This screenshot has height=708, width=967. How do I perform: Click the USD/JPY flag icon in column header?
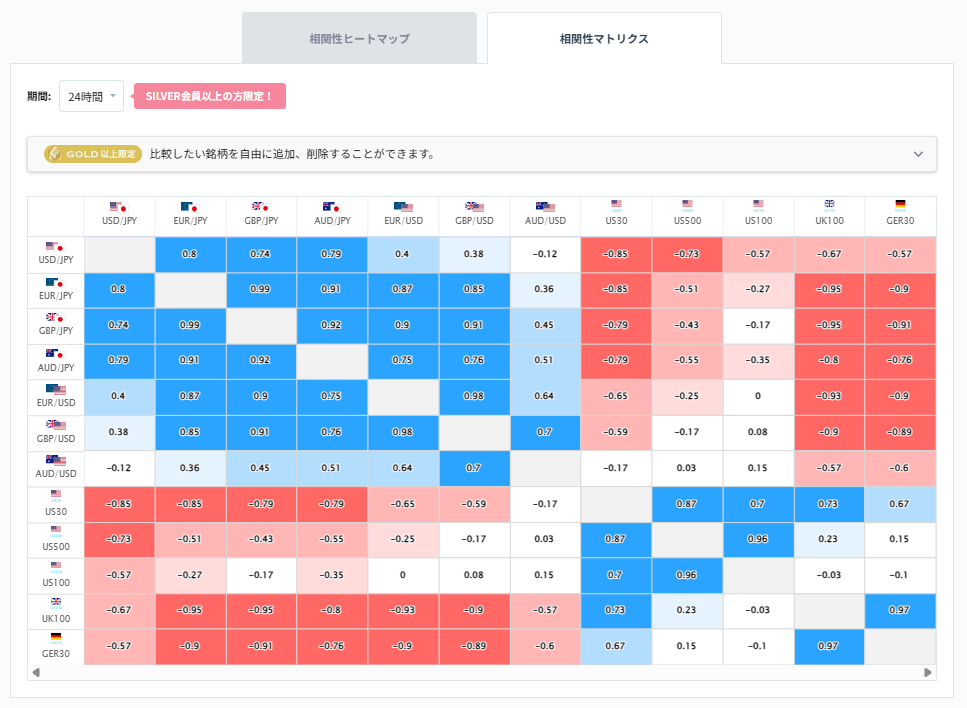121,207
